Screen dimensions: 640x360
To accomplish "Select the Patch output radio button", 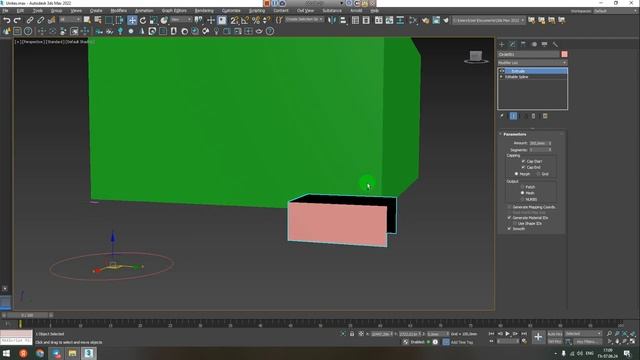I will 522,187.
